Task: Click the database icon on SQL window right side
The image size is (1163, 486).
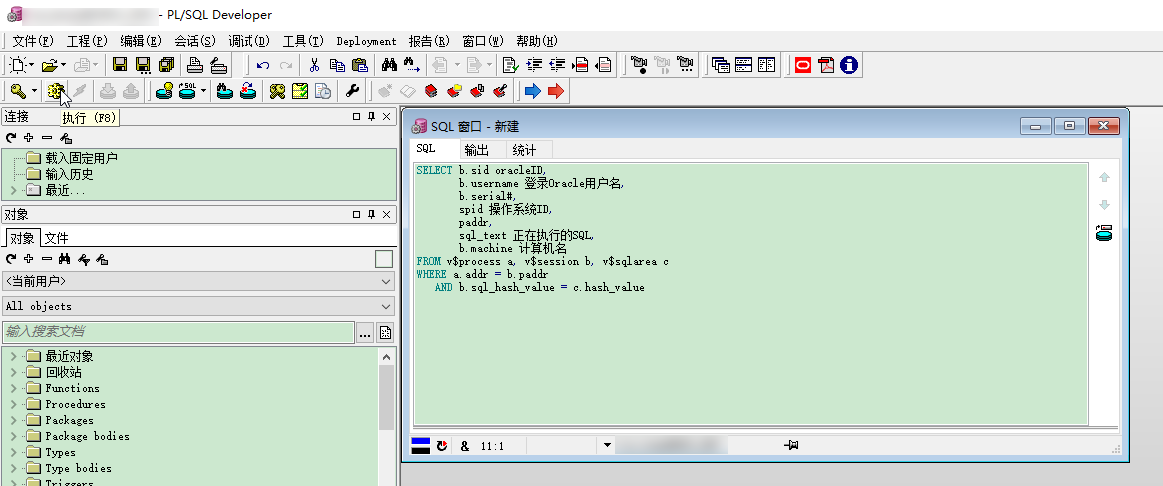Action: 1104,232
